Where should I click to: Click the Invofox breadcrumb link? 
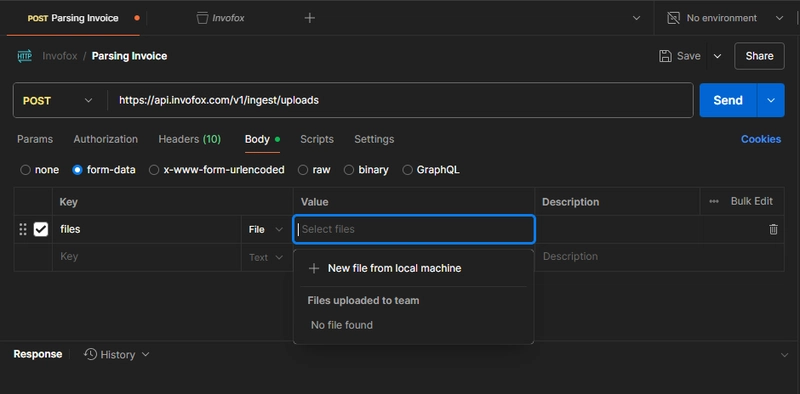[60, 56]
